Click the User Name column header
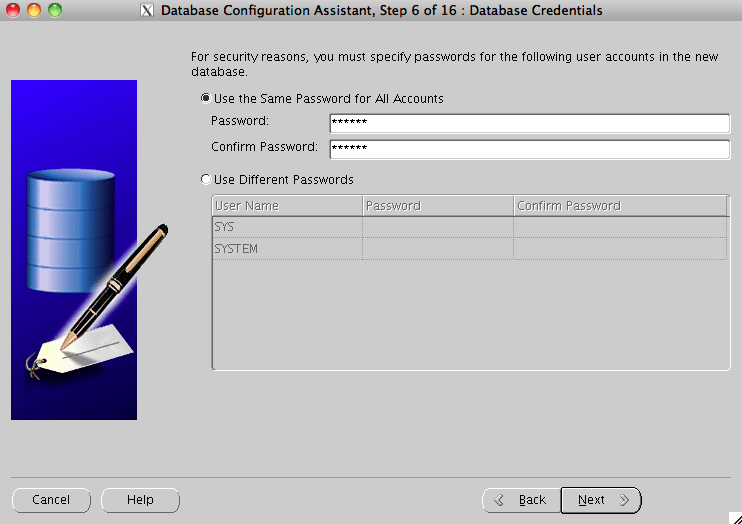This screenshot has height=524, width=742. coord(286,206)
